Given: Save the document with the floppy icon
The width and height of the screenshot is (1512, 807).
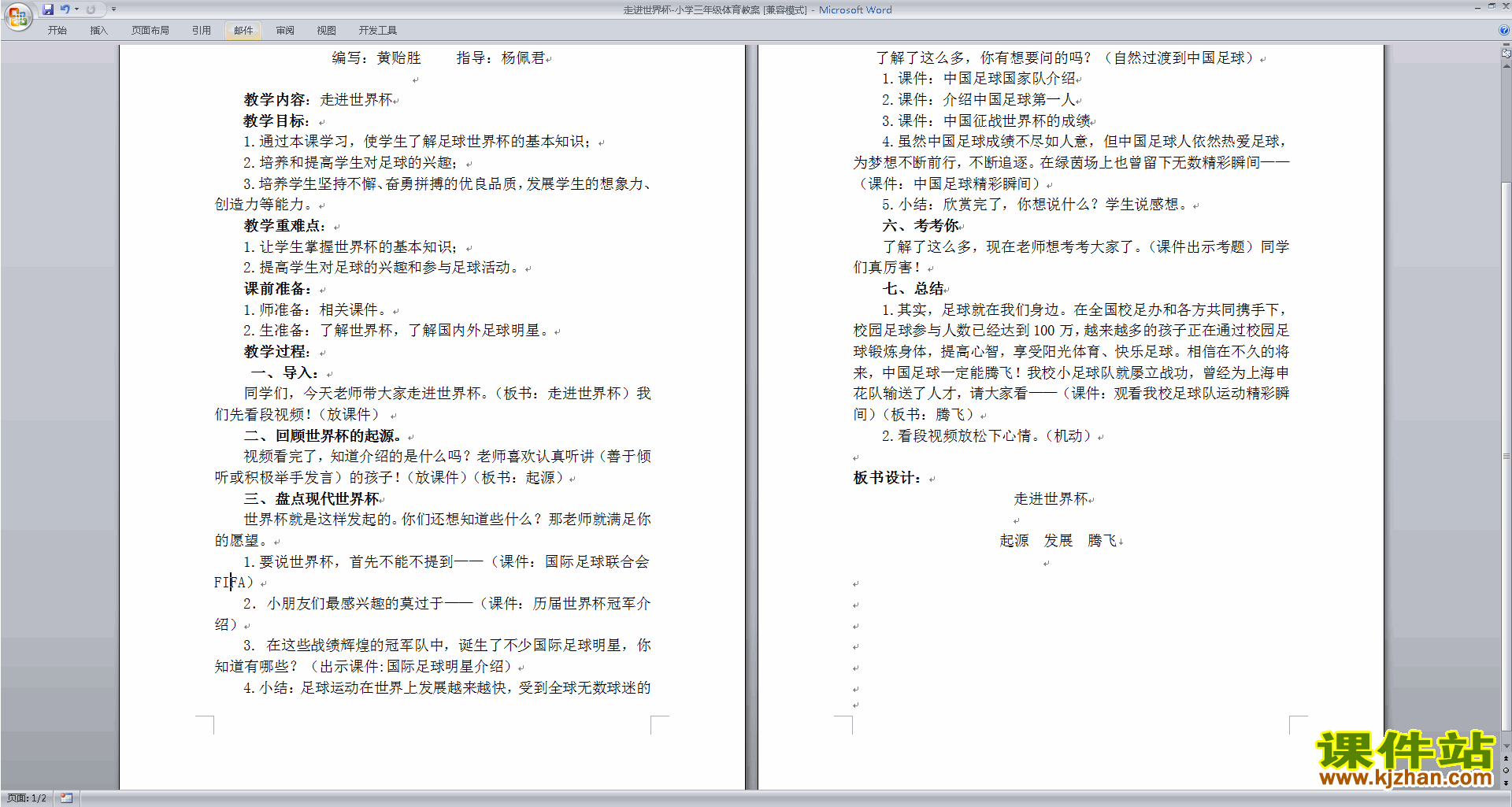Looking at the screenshot, I should point(48,9).
